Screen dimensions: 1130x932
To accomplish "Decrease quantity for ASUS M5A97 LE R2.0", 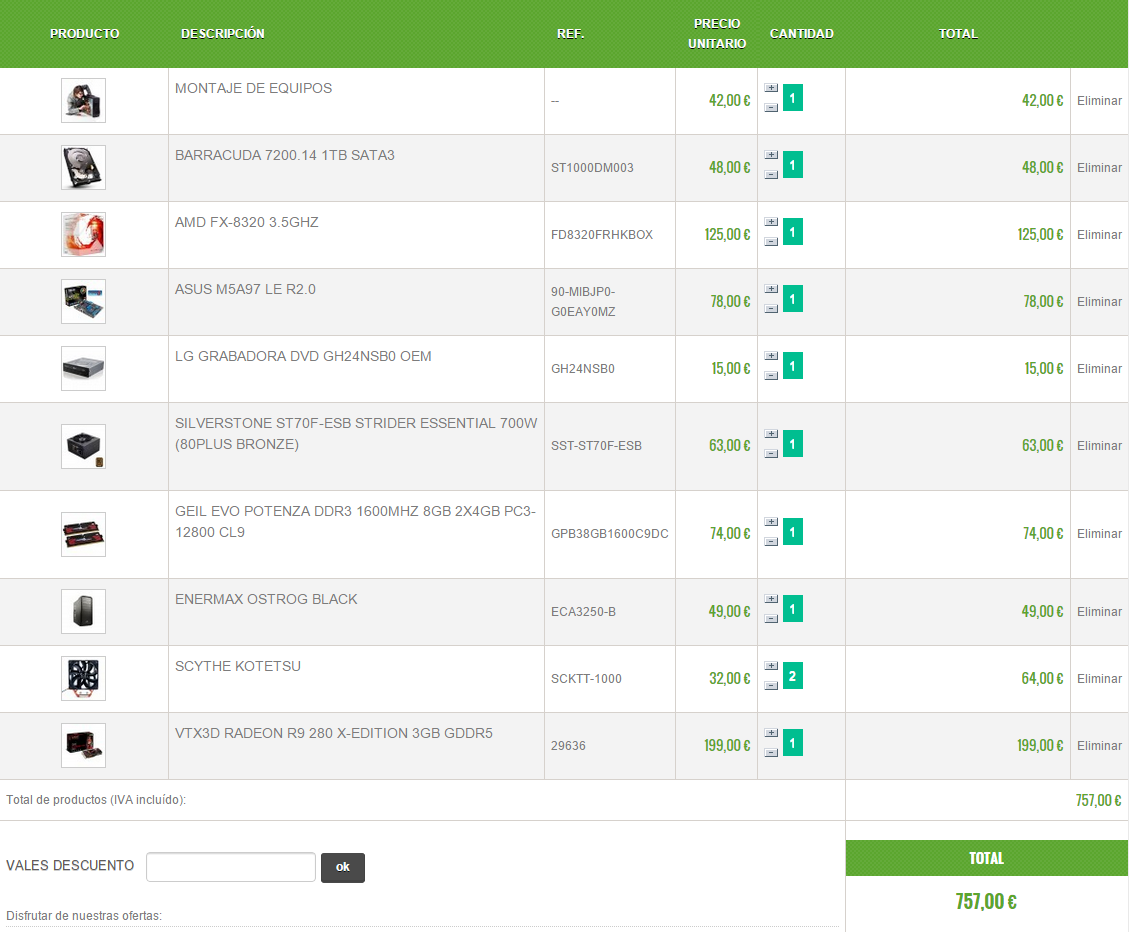I will click(771, 309).
